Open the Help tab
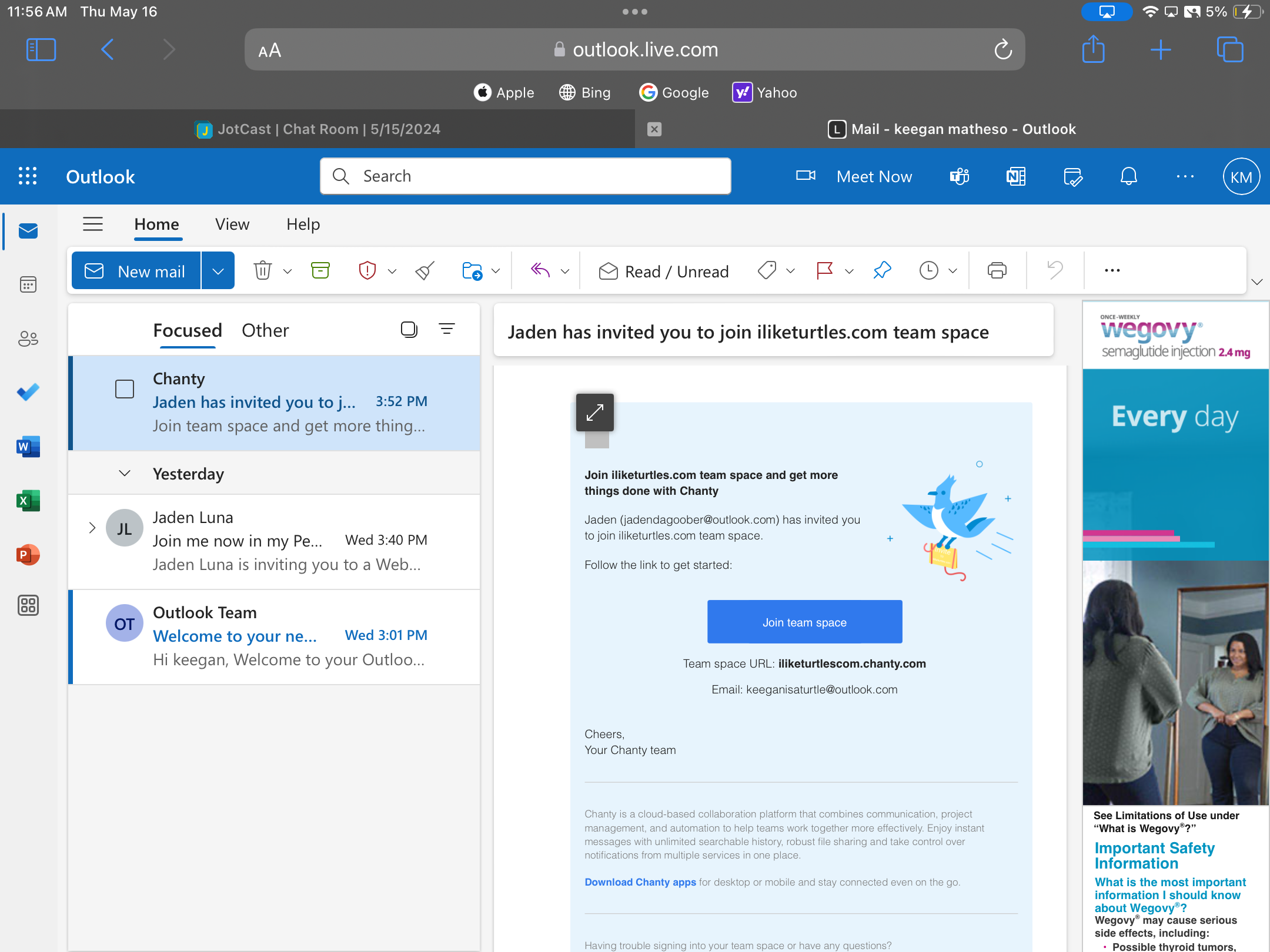This screenshot has width=1270, height=952. point(303,224)
